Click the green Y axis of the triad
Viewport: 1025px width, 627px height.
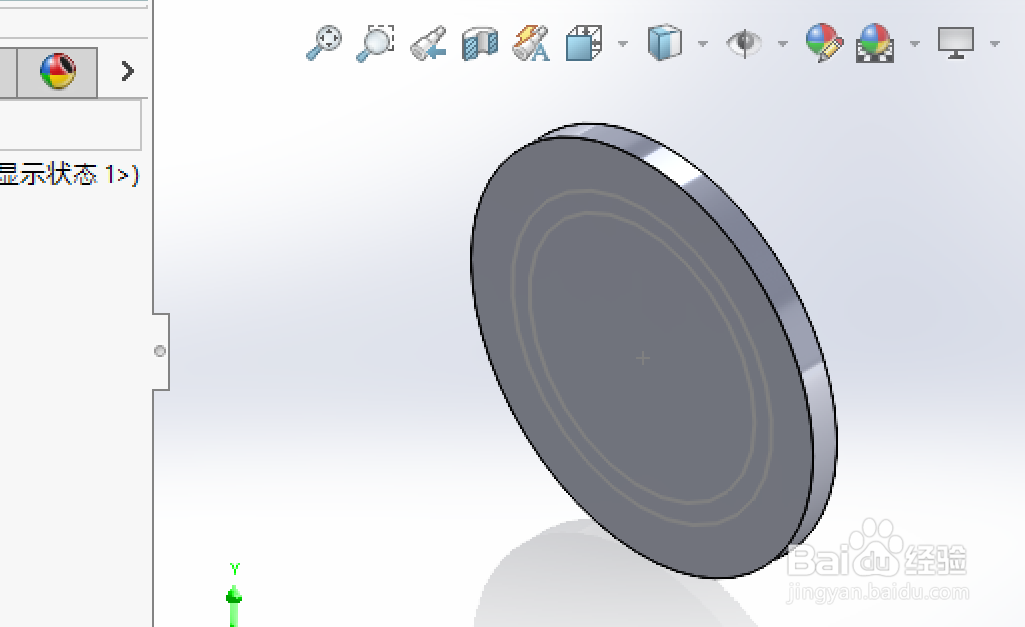[x=234, y=598]
